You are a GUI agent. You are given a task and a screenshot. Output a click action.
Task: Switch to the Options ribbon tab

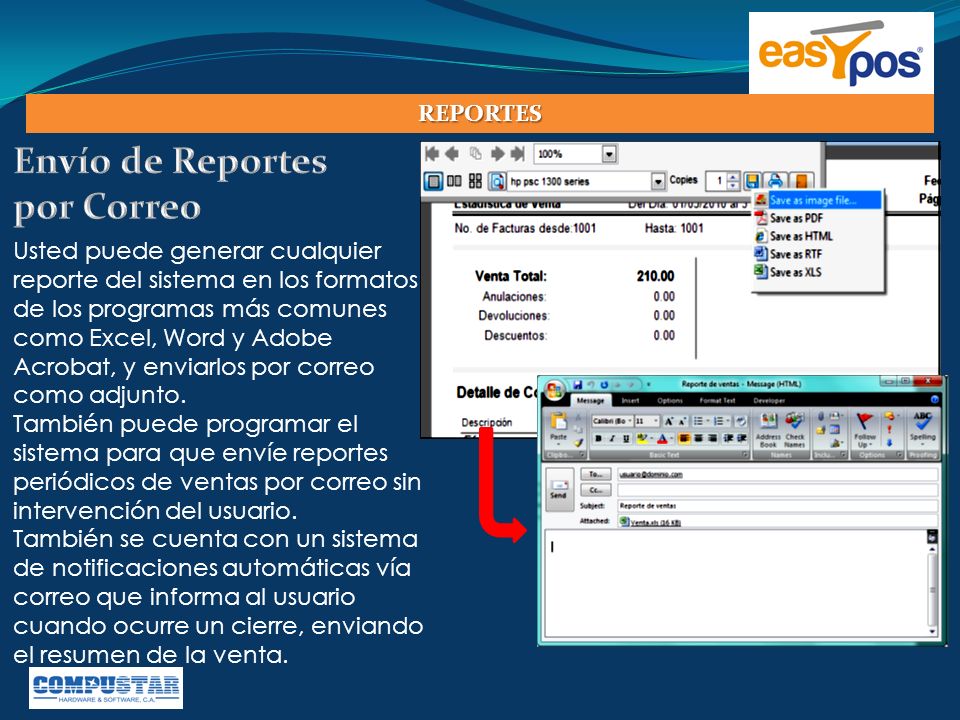tap(670, 400)
